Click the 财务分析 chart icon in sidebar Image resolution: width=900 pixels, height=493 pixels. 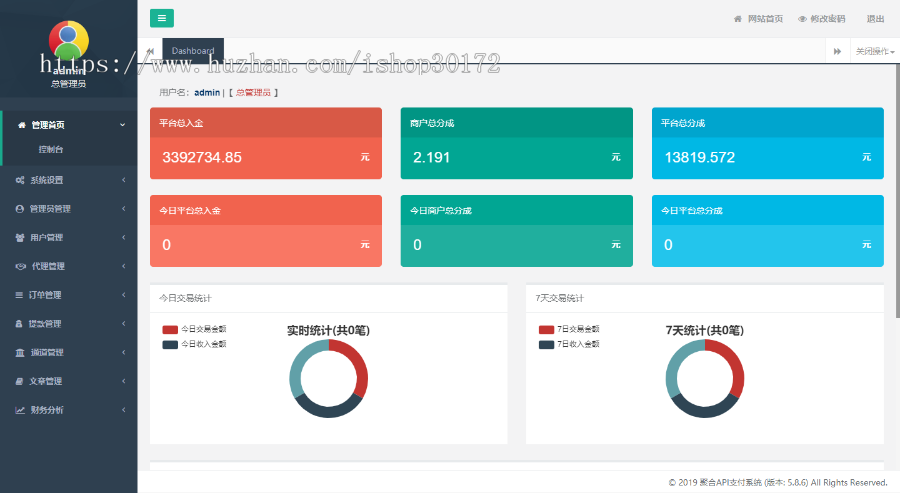[x=20, y=410]
